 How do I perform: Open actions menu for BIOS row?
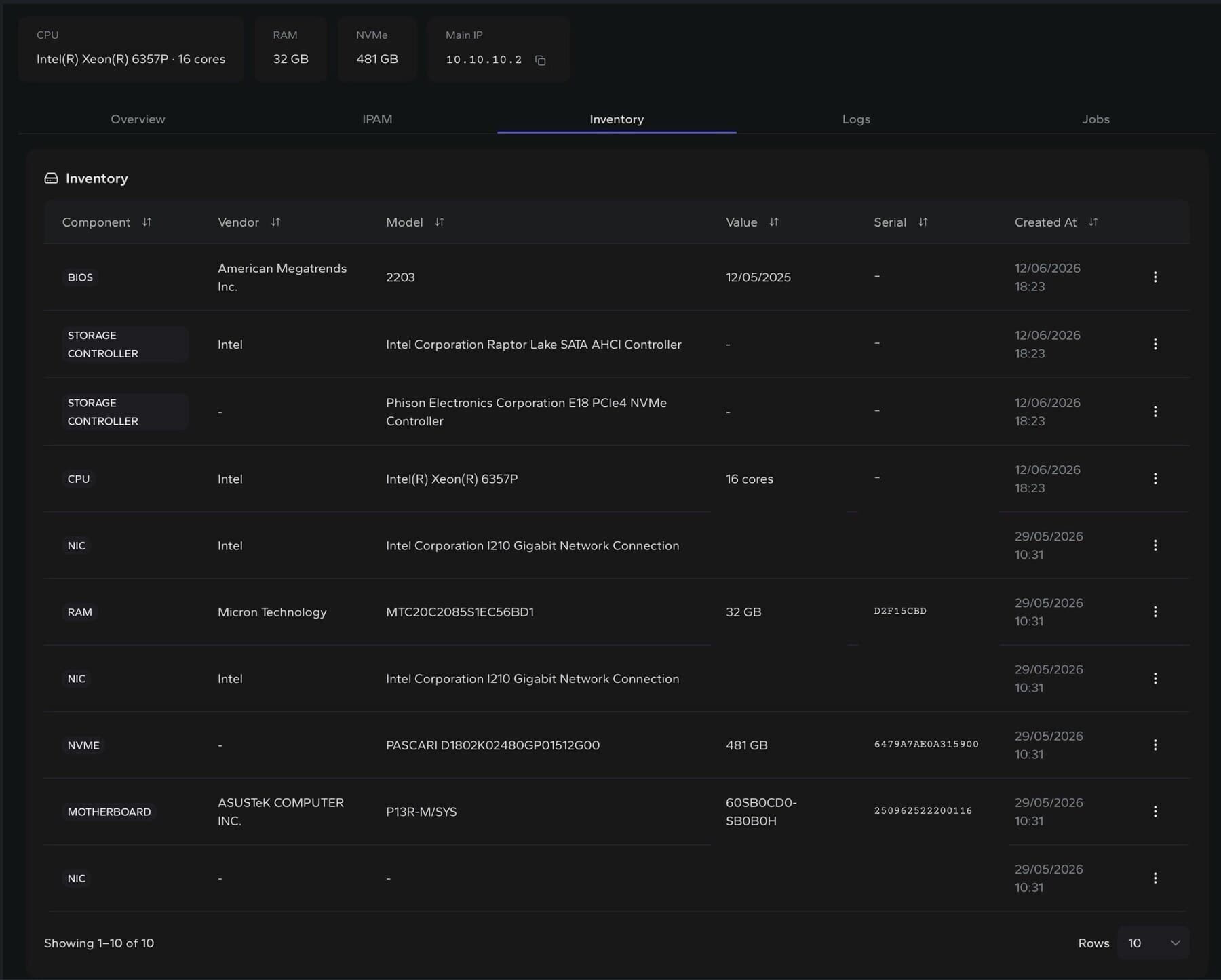pos(1155,277)
